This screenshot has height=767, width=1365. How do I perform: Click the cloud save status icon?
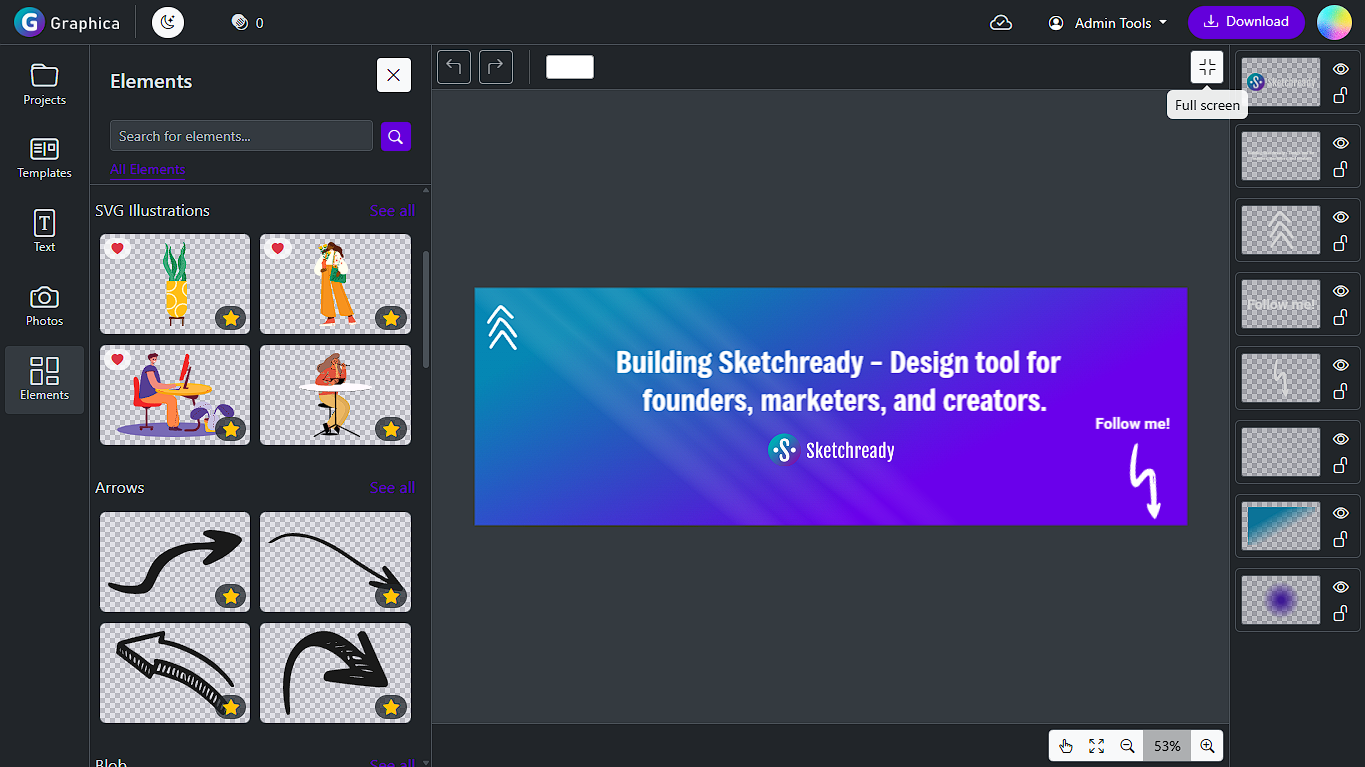[1001, 22]
